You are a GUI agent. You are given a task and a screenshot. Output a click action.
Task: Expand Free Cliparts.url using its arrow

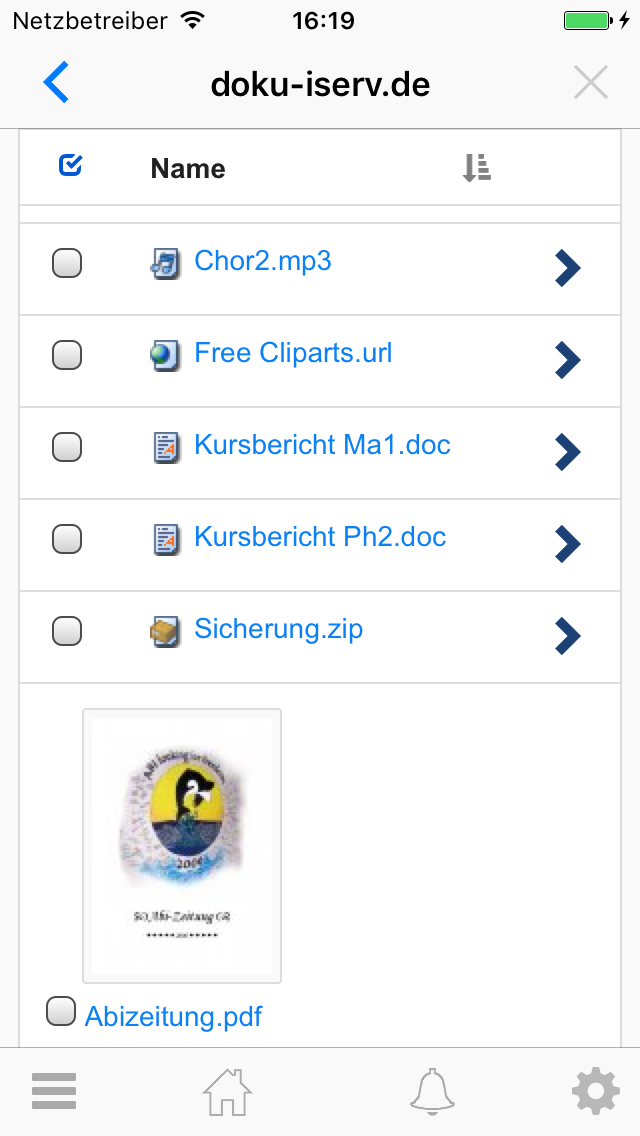coord(567,360)
